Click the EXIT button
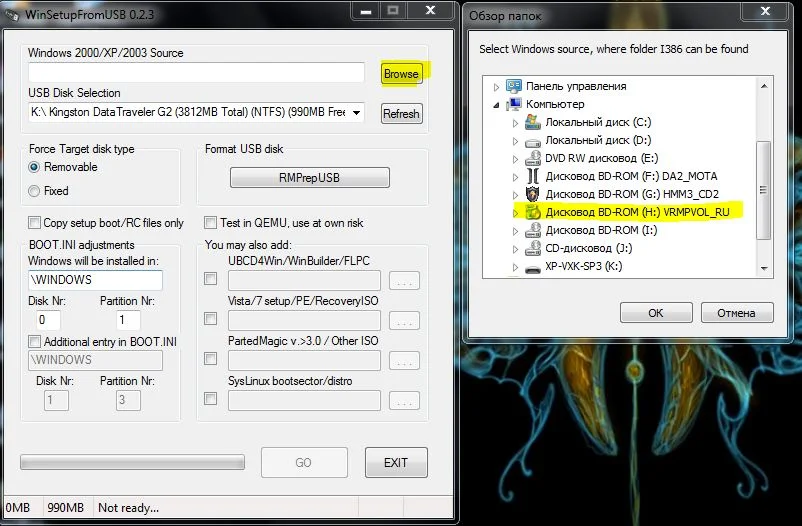The height and width of the screenshot is (526, 802). (396, 463)
